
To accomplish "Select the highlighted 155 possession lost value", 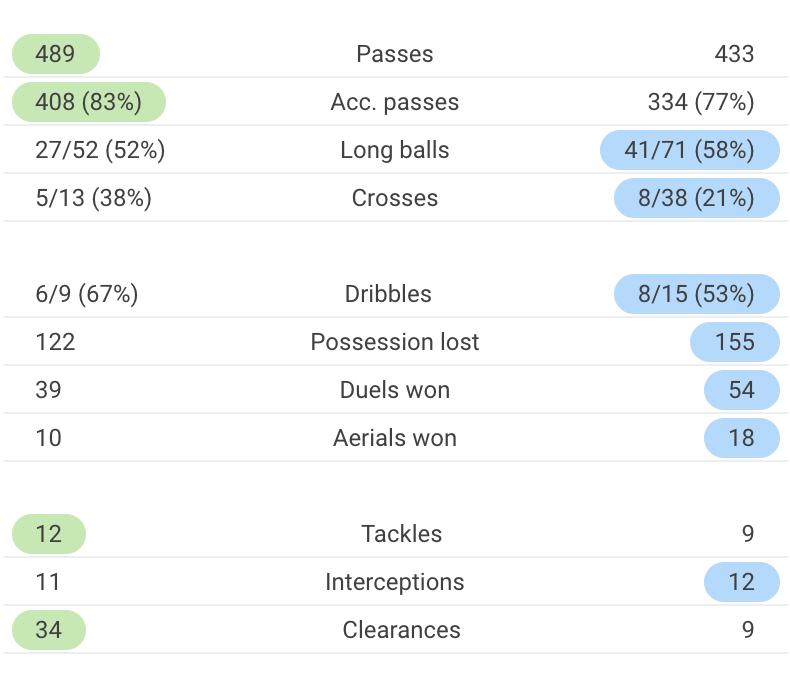I will pos(735,342).
